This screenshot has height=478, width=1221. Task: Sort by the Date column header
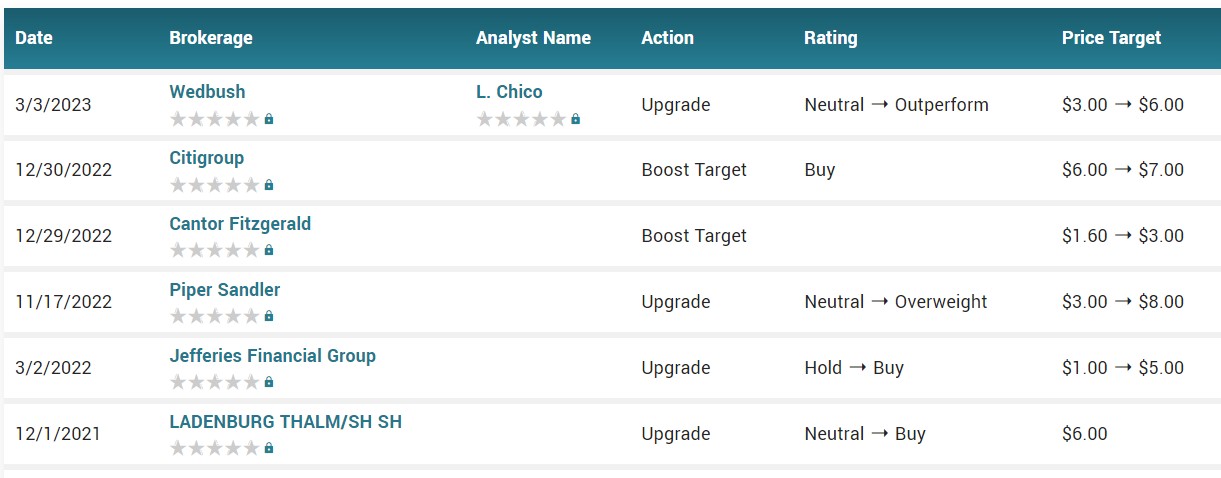click(x=34, y=38)
